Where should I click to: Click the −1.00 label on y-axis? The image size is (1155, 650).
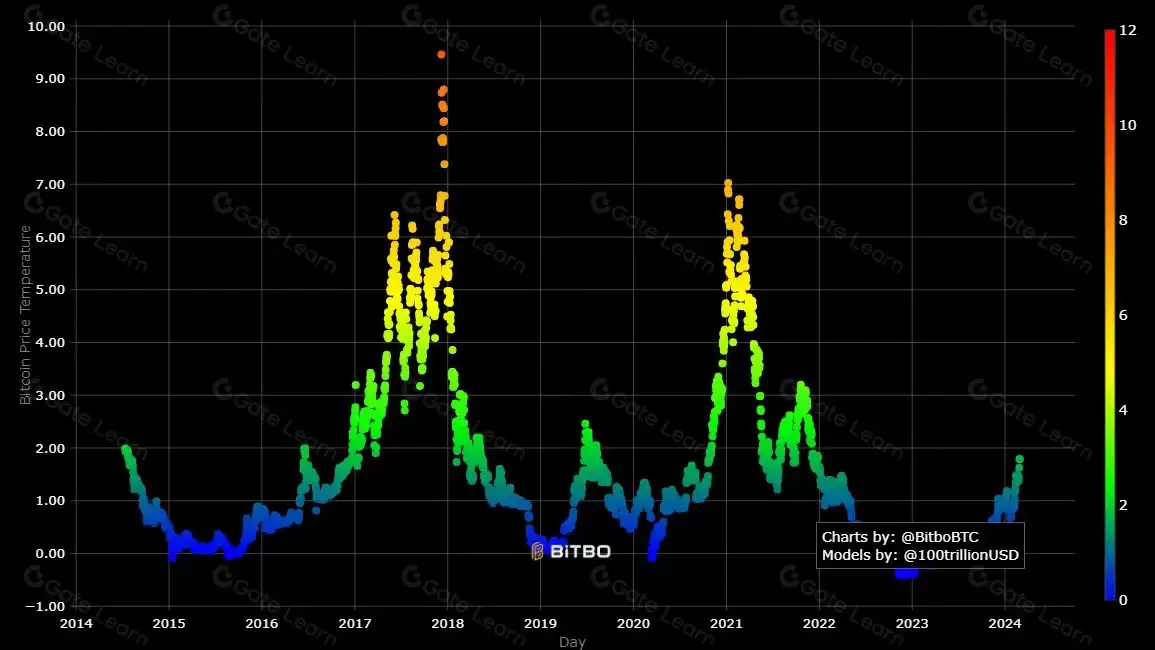(45, 607)
